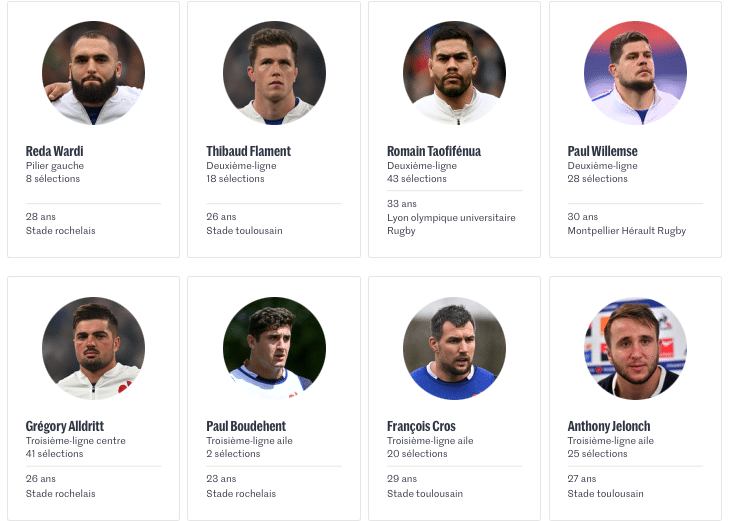The image size is (729, 521).
Task: Select Paul Boudehent's circular photo
Action: tap(274, 348)
